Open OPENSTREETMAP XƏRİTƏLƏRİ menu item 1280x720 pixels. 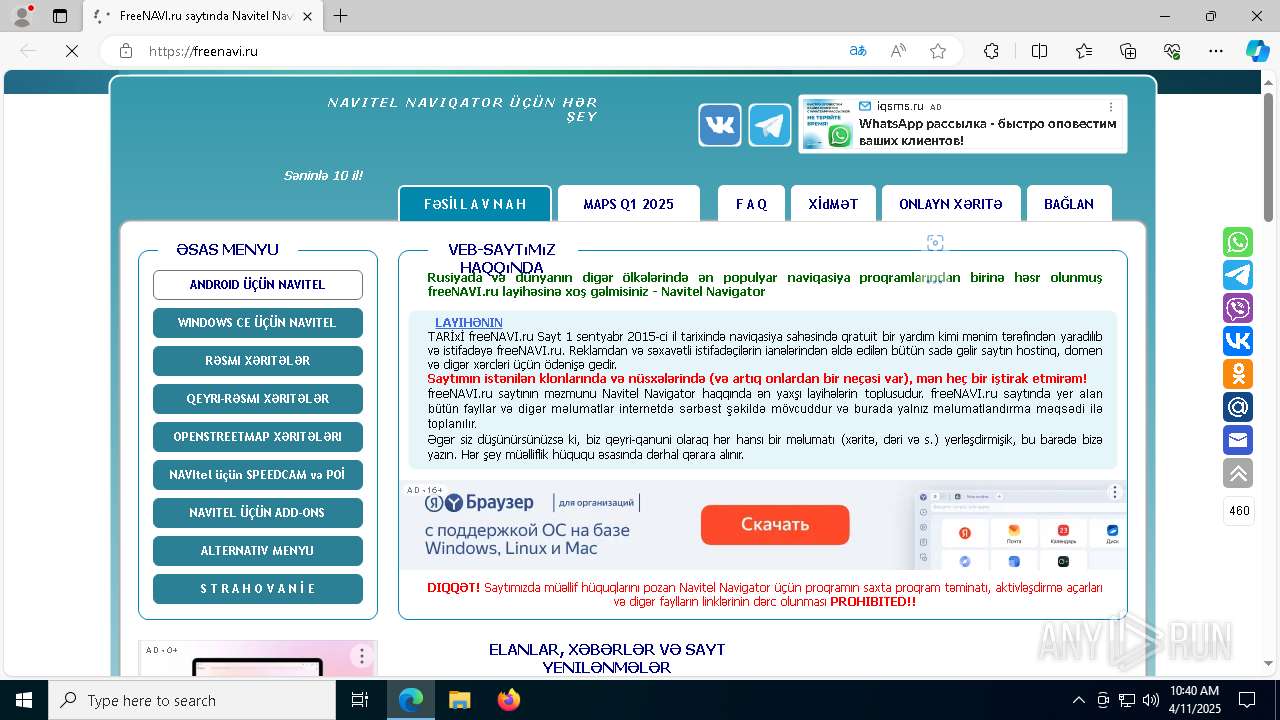[258, 437]
